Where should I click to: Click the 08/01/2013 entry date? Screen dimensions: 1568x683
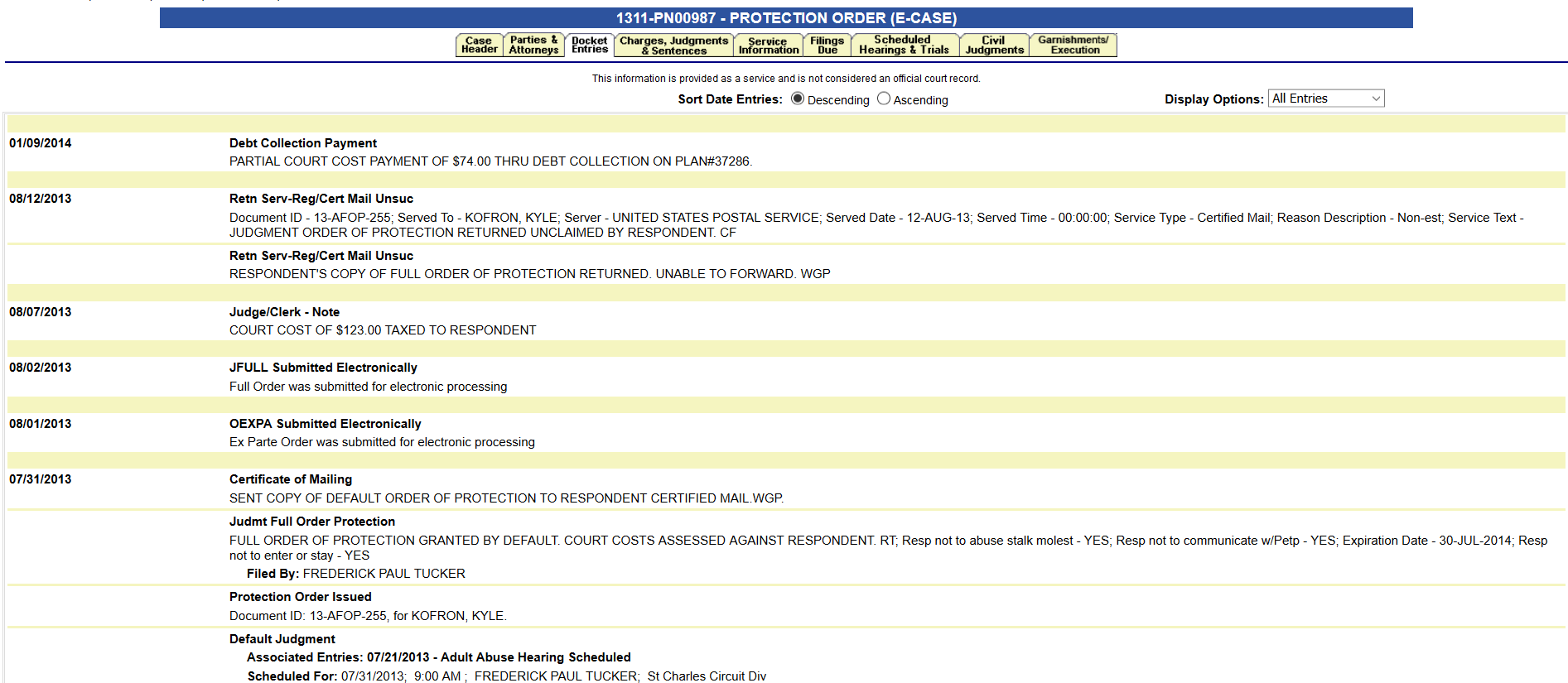pos(41,424)
